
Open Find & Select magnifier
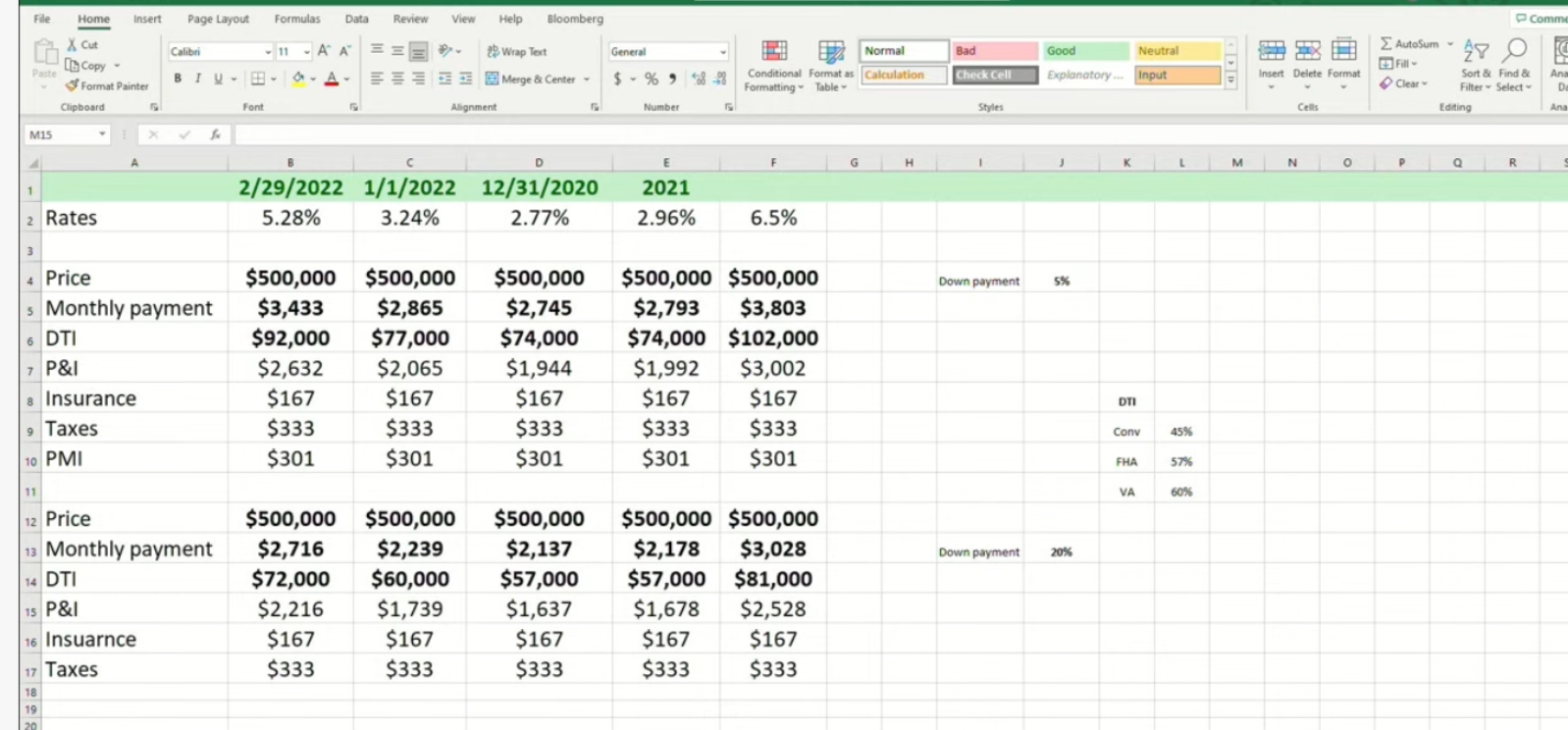pyautogui.click(x=1514, y=66)
